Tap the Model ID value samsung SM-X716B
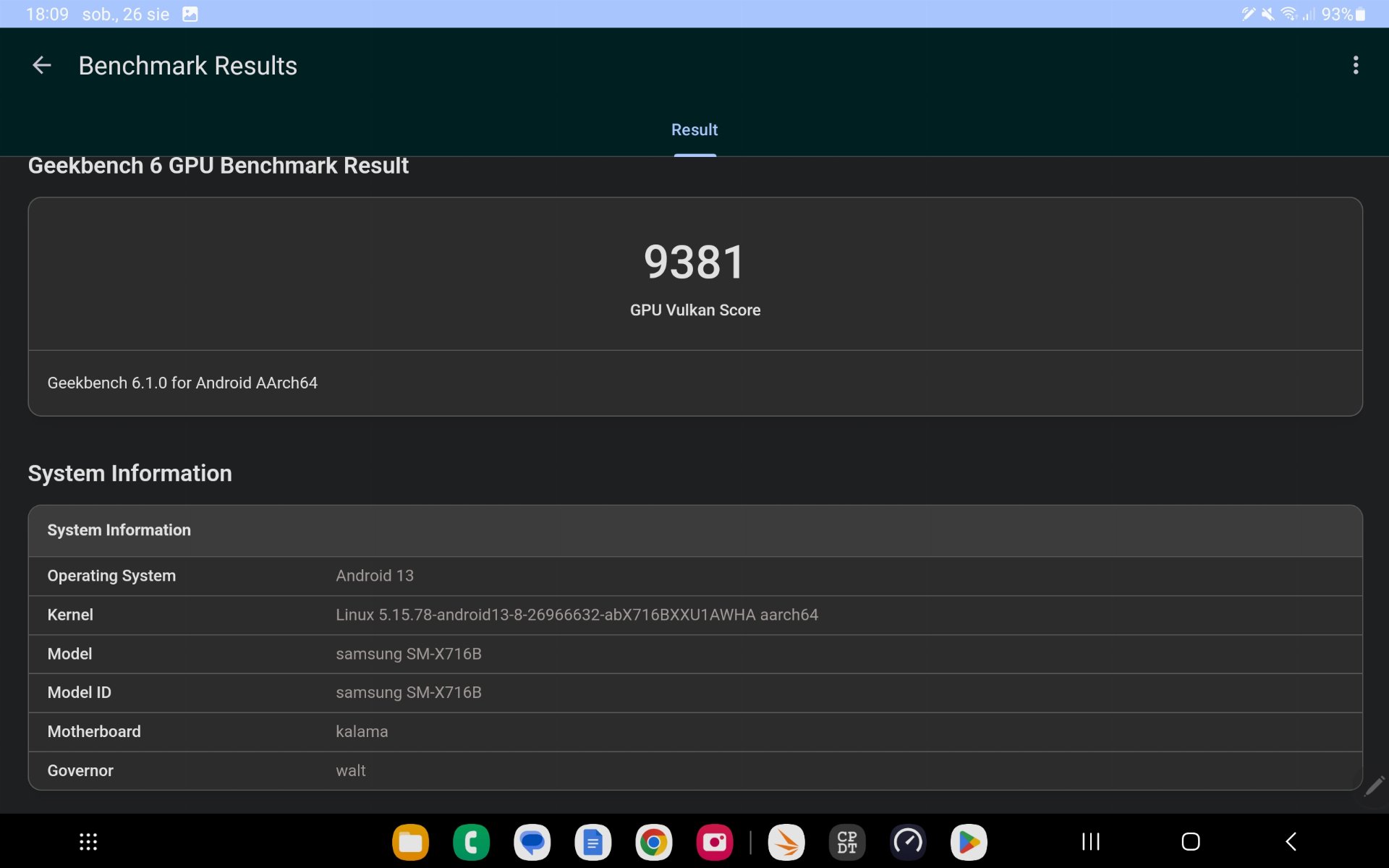1389x868 pixels. 409,692
